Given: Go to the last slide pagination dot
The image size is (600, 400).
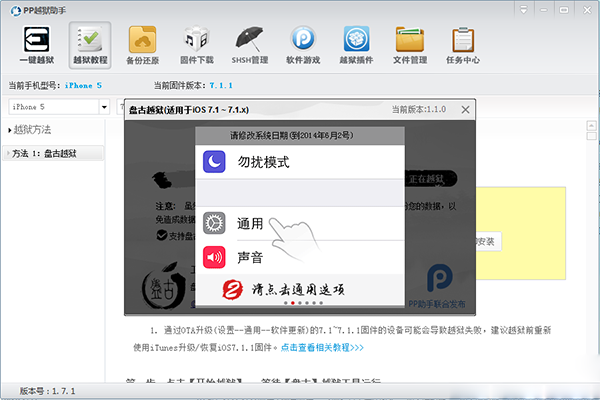Looking at the screenshot, I should pyautogui.click(x=321, y=303).
